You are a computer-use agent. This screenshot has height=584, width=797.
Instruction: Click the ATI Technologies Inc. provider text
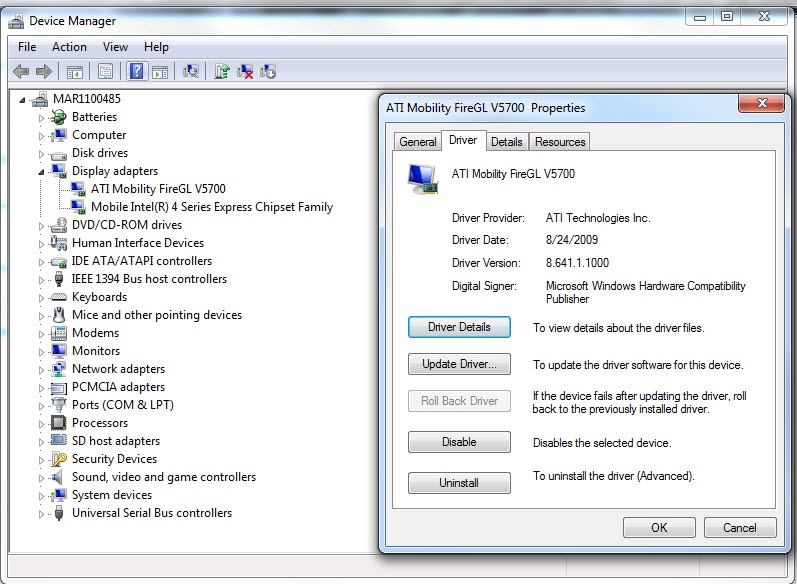coord(598,218)
